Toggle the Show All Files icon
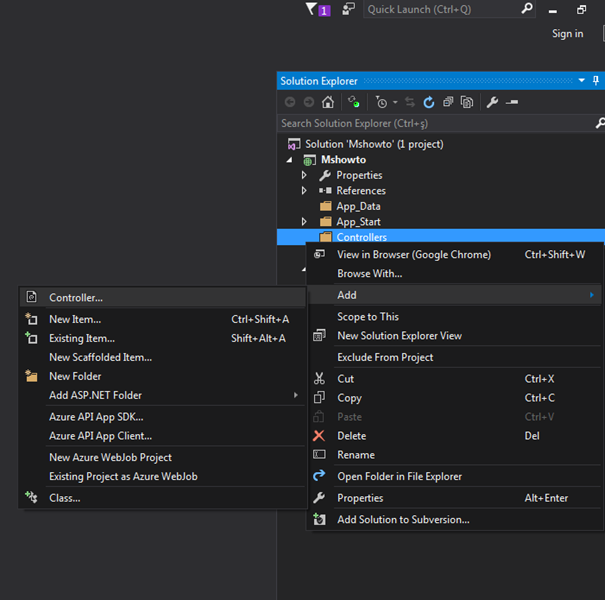Viewport: 605px width, 600px height. (x=467, y=102)
